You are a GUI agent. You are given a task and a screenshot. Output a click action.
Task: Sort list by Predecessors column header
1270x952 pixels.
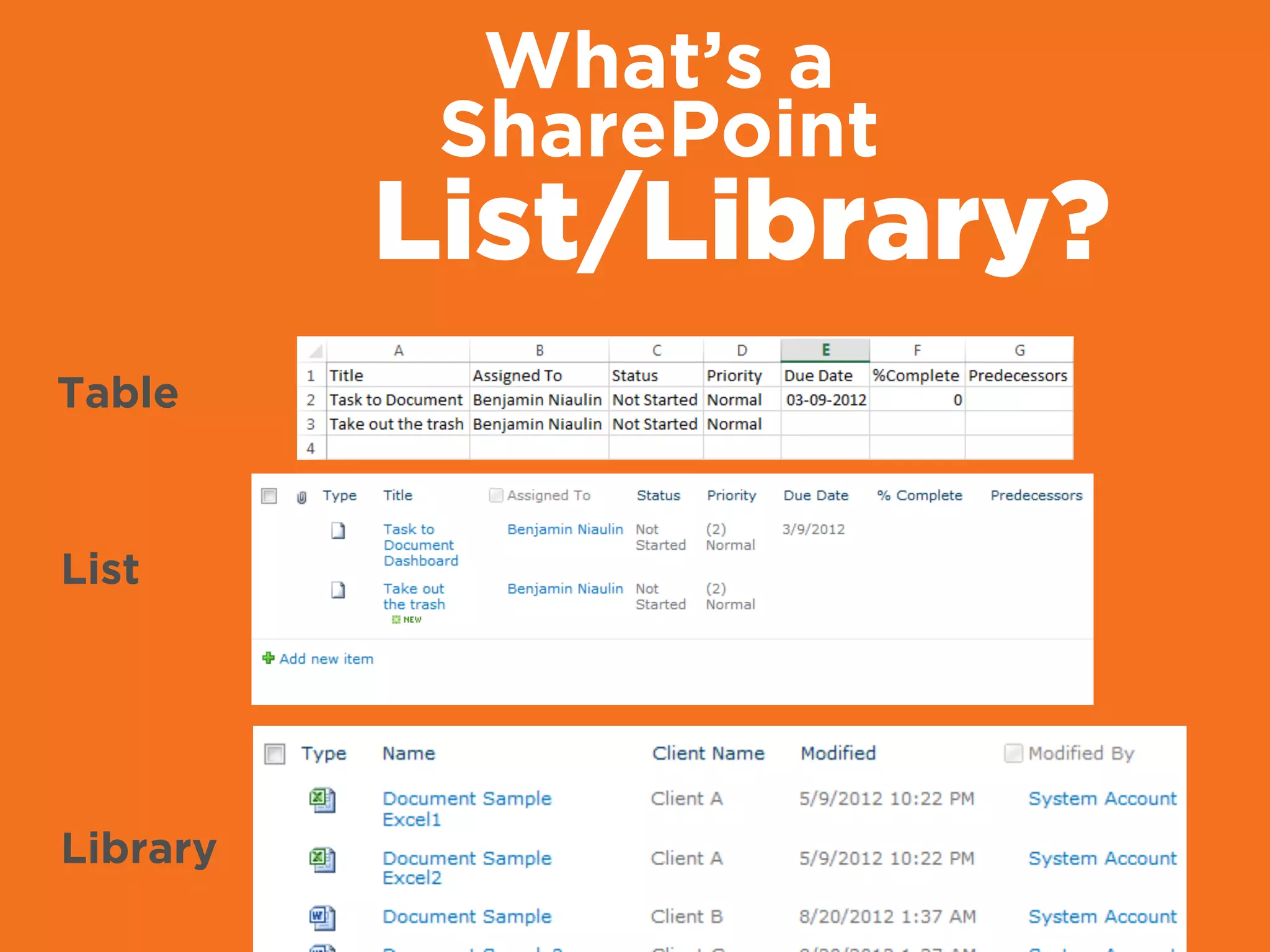(1036, 495)
